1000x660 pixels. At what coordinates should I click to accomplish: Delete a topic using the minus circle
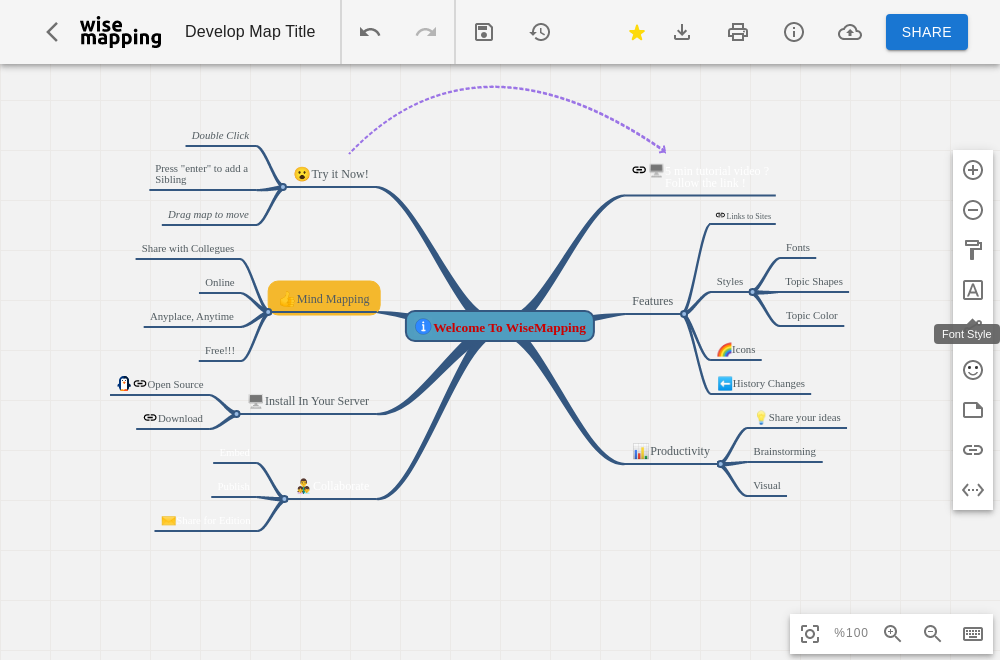(973, 210)
